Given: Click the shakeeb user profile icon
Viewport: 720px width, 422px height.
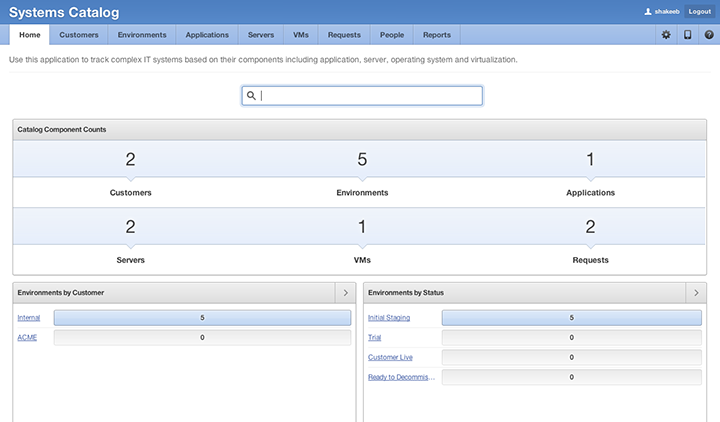Looking at the screenshot, I should click(x=648, y=12).
